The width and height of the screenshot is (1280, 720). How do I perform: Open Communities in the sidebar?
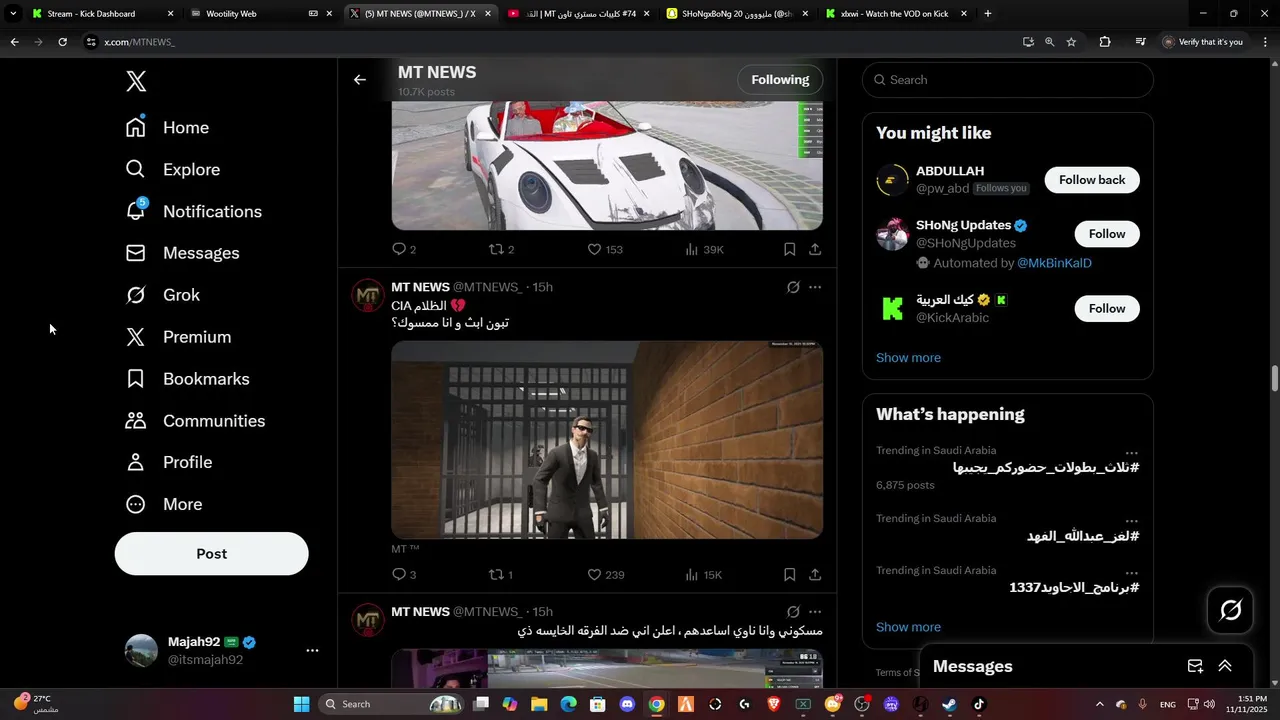point(196,421)
